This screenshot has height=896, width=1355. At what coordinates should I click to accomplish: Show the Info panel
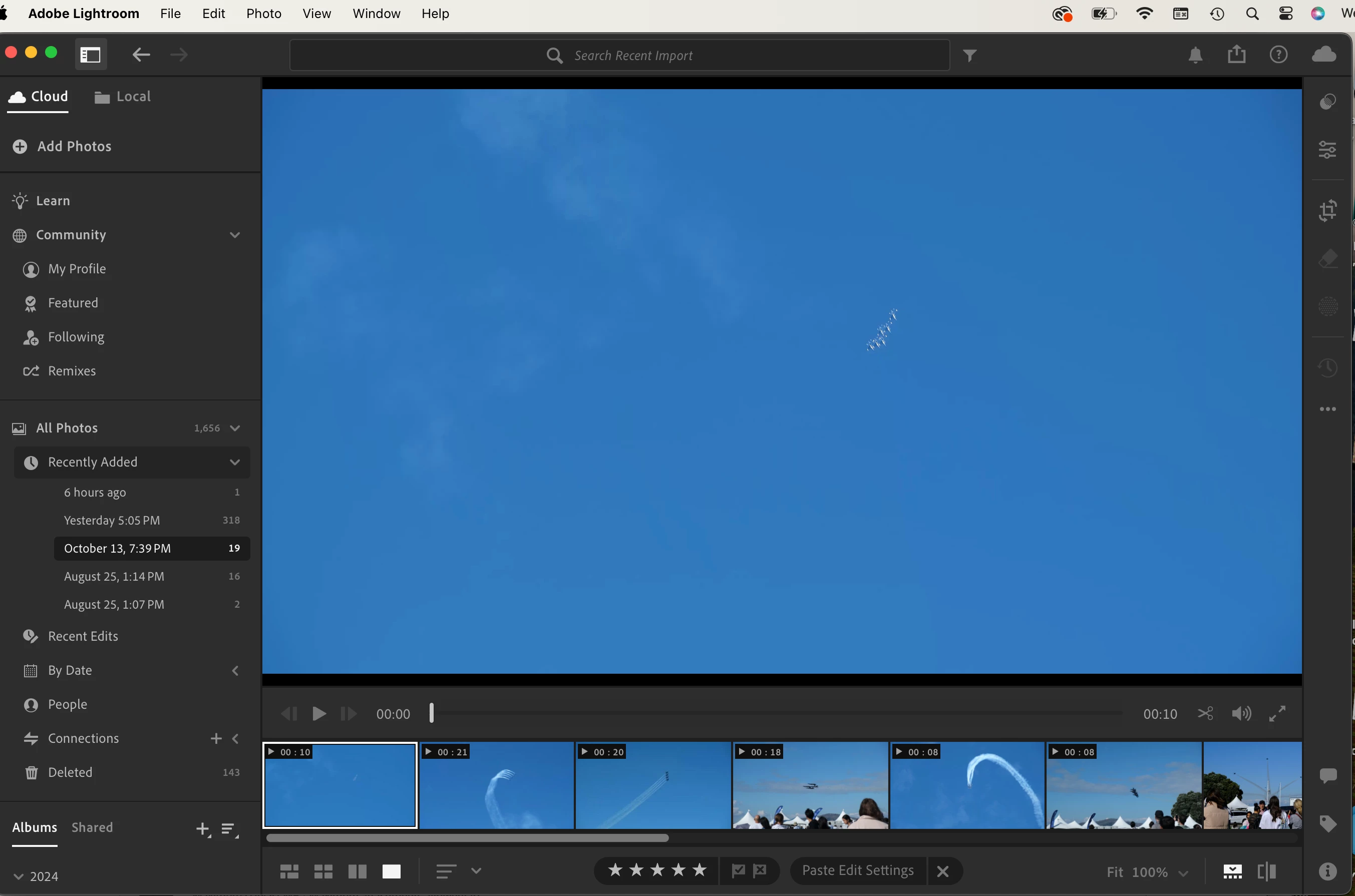(x=1327, y=871)
